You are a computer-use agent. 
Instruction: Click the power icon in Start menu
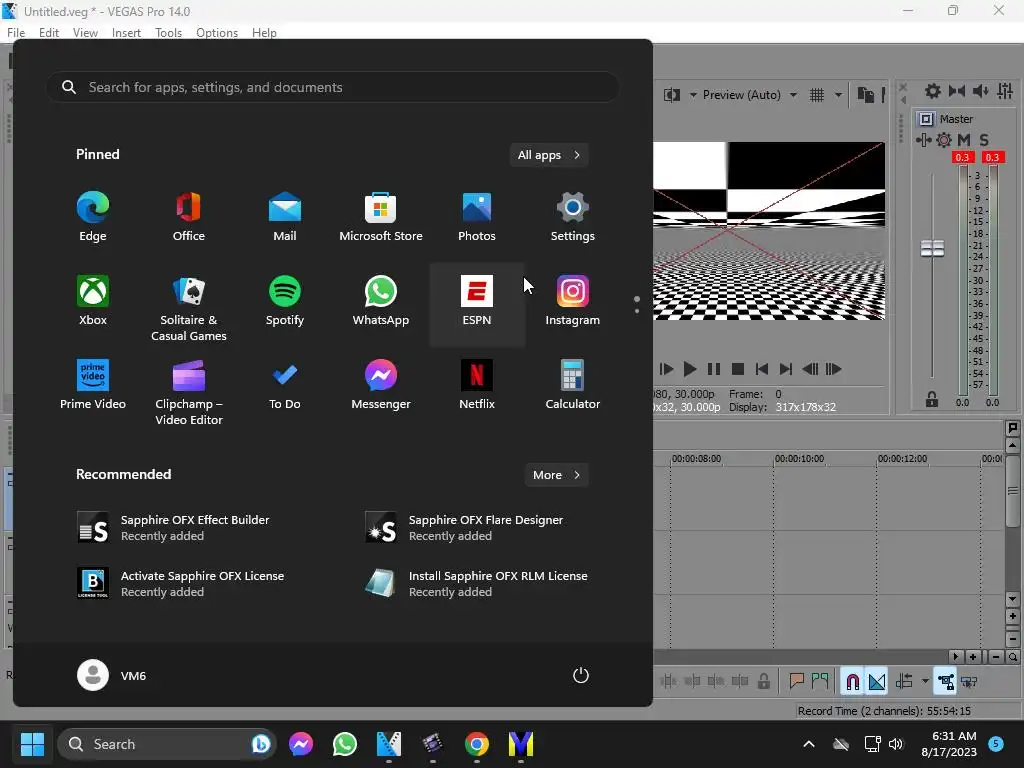(x=581, y=675)
